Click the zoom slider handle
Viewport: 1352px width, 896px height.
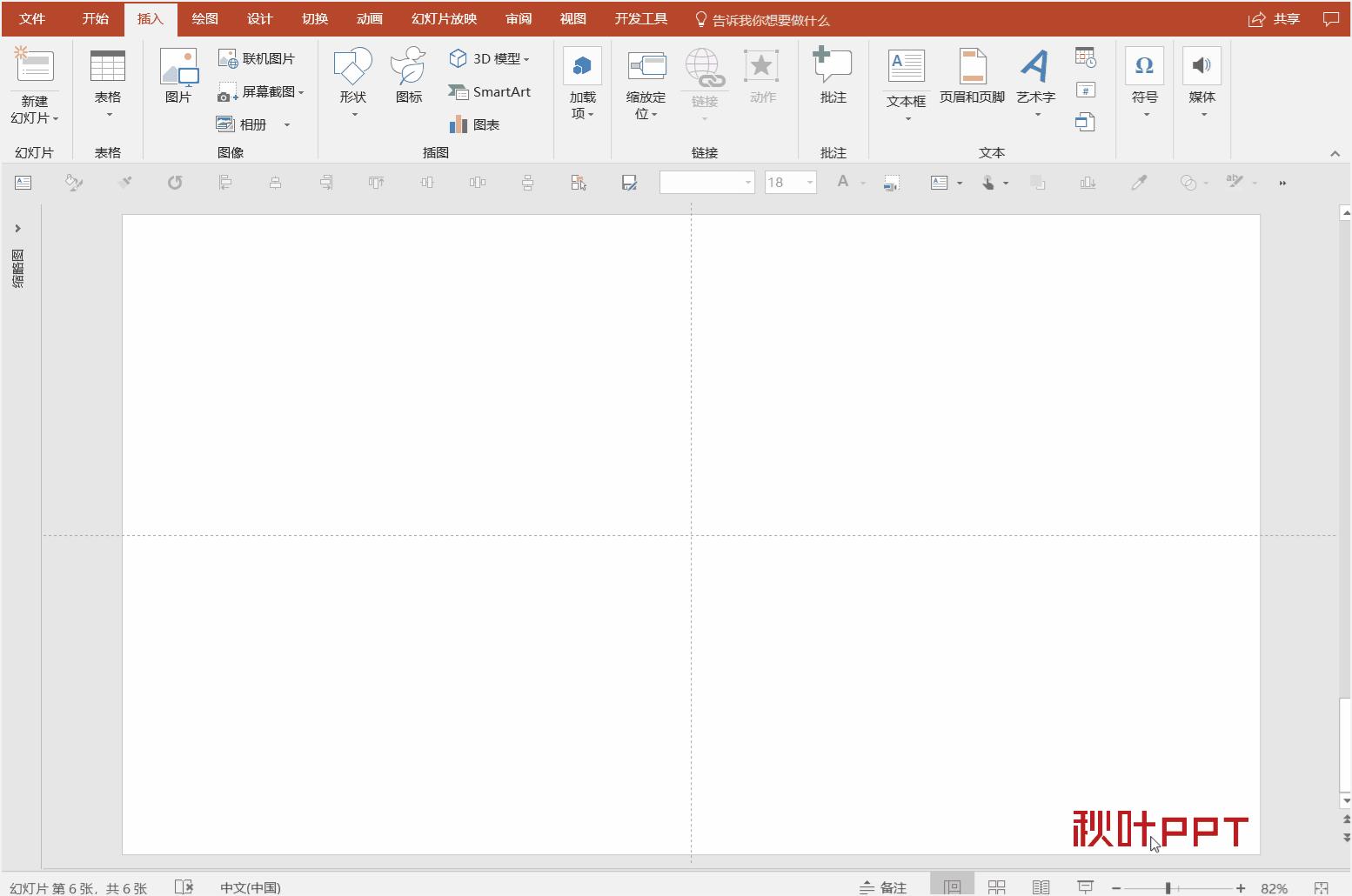1168,887
